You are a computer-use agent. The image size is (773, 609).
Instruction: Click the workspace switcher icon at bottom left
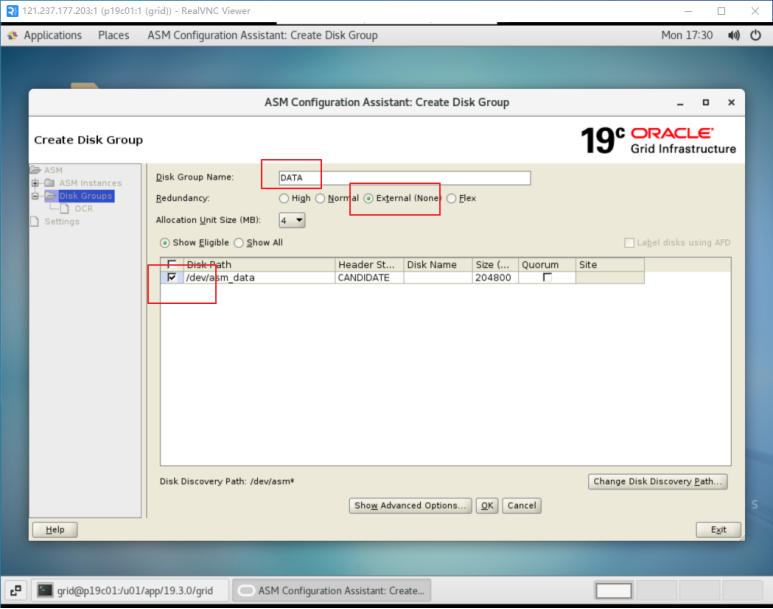[x=15, y=590]
